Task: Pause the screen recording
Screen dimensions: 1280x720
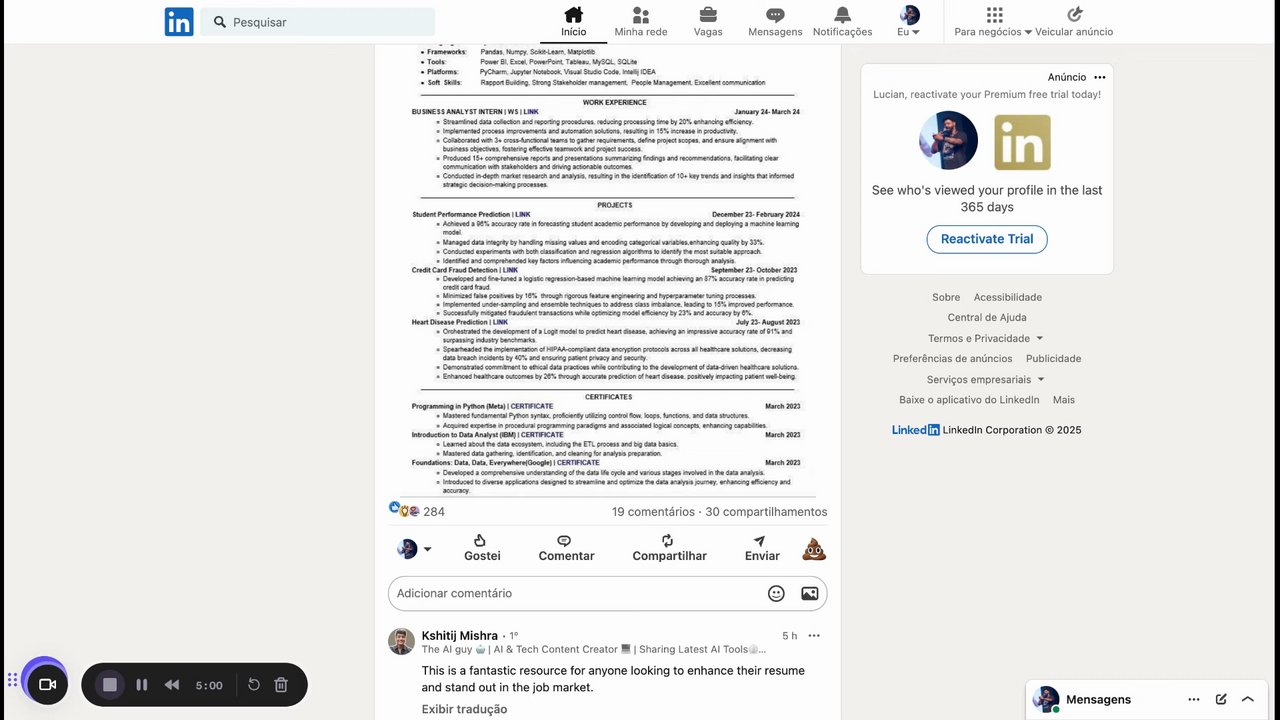Action: point(142,685)
